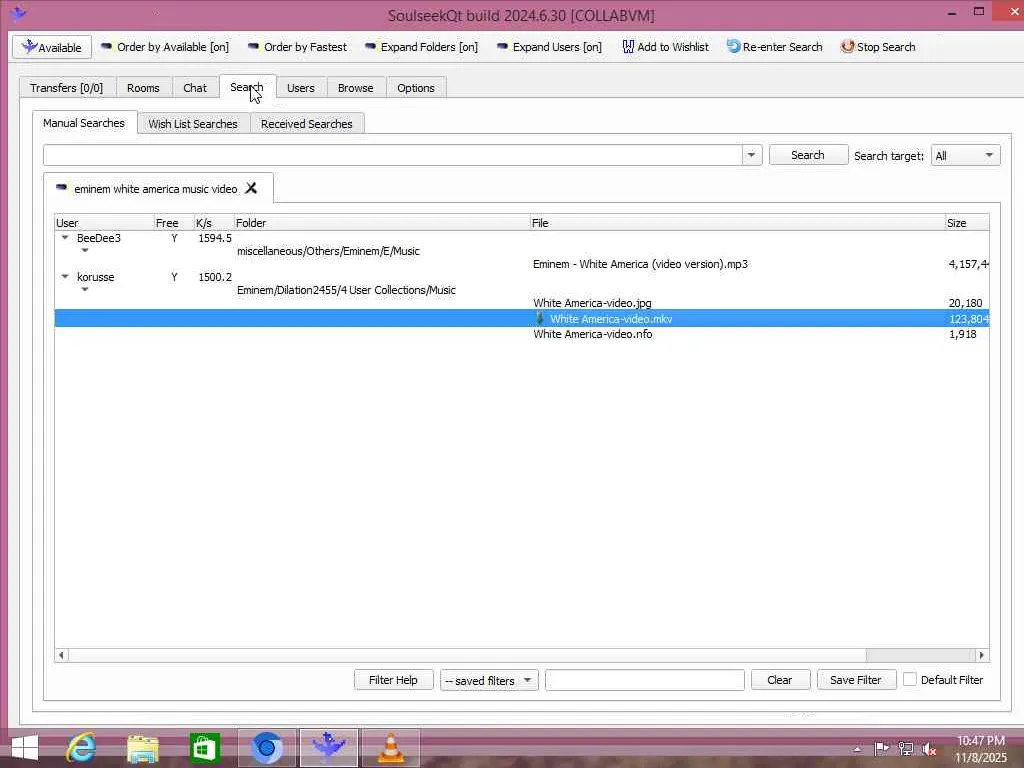Sort by the File column header
1024x768 pixels.
click(x=737, y=223)
